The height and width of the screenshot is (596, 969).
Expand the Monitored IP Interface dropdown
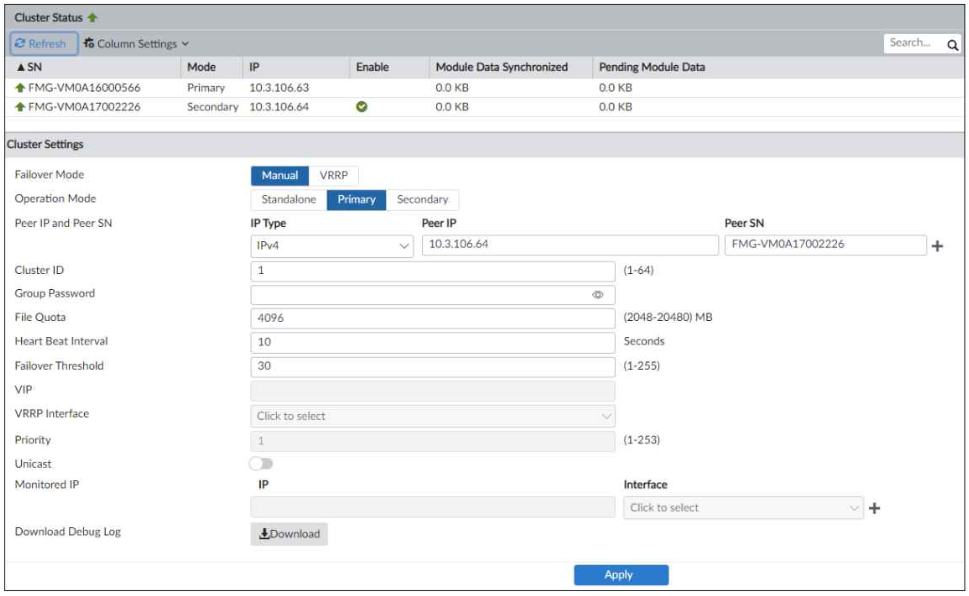coord(743,508)
